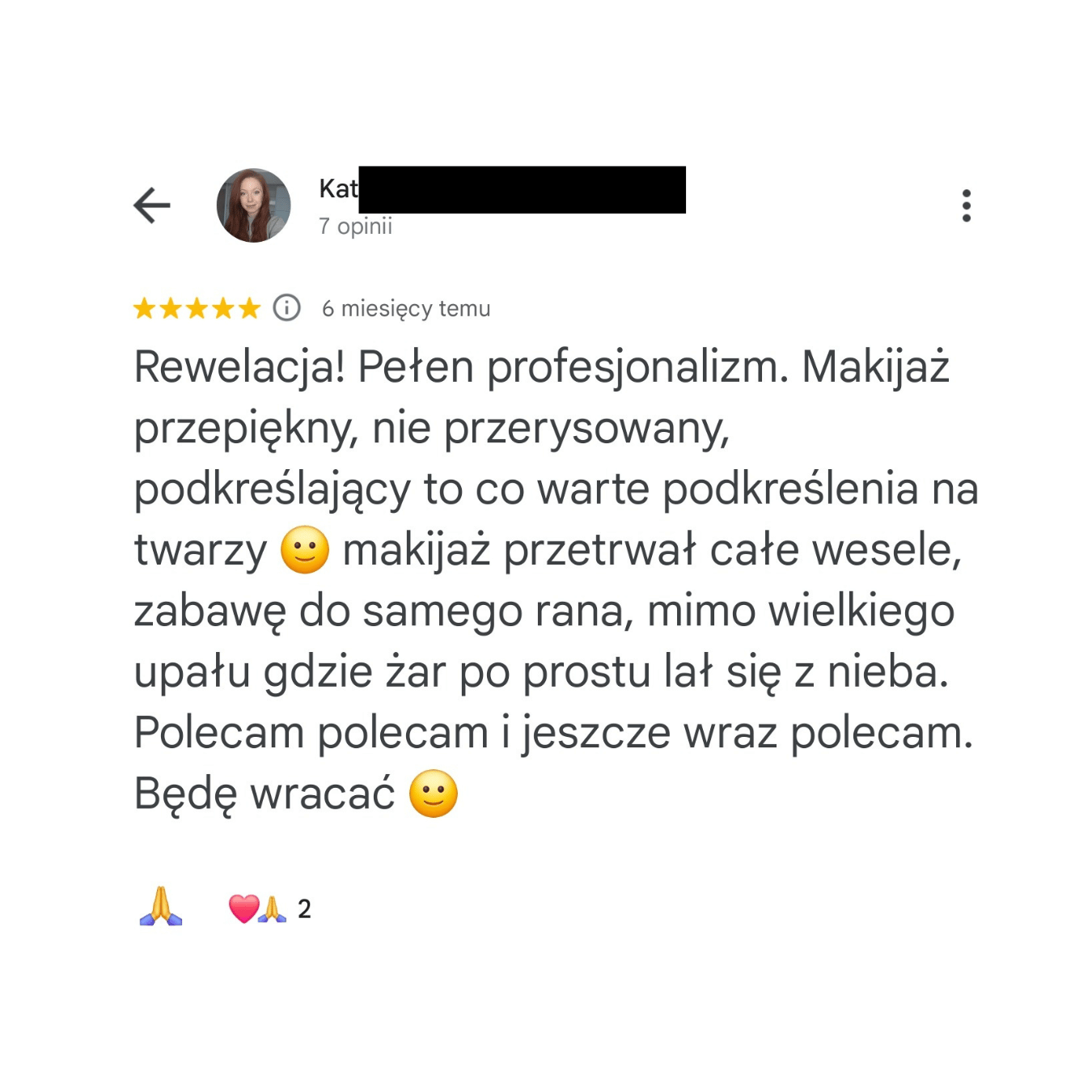
Task: Click the fifth yellow rating star
Action: (249, 308)
